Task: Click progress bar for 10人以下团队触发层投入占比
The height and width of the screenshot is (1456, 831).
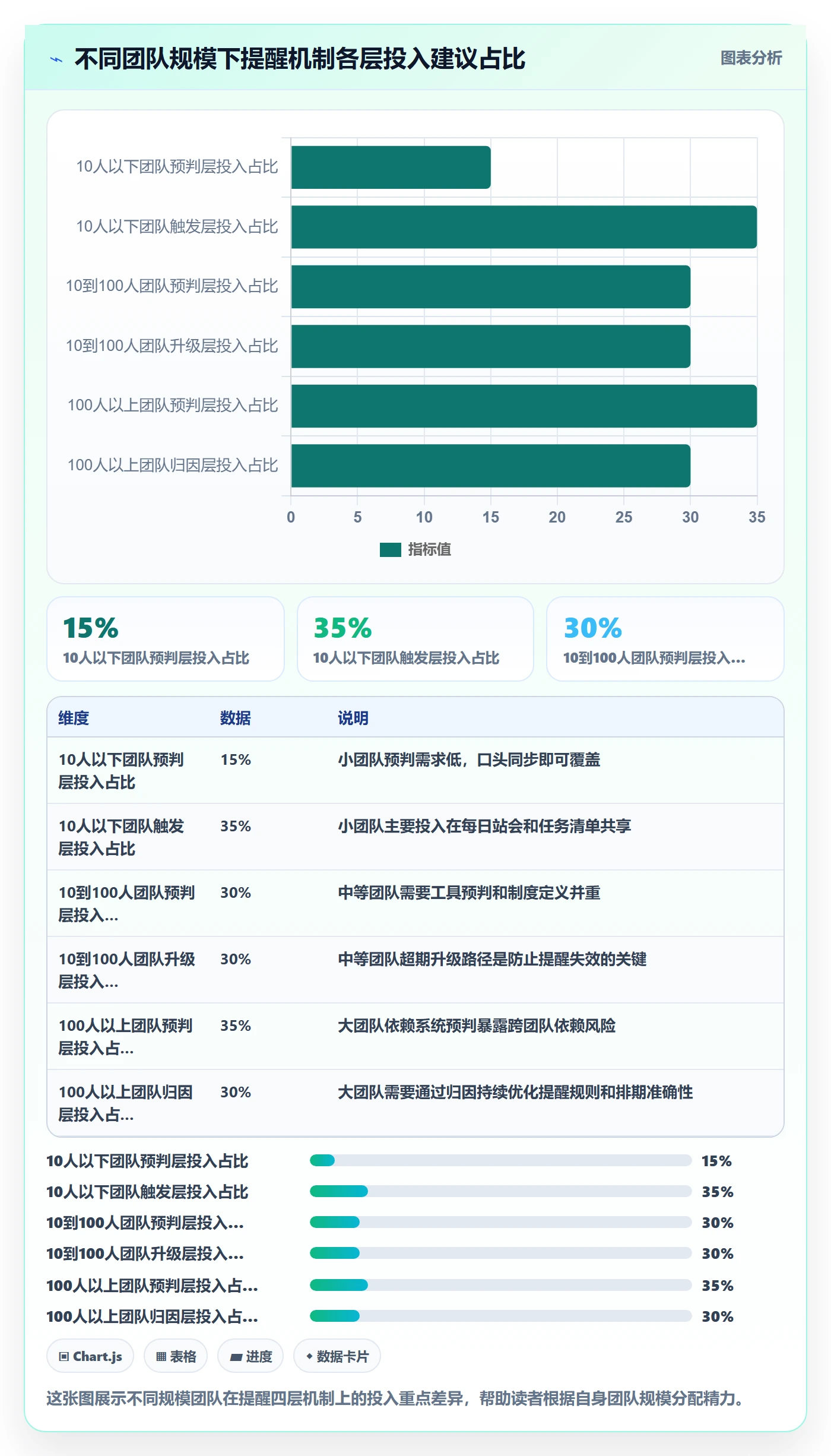Action: click(501, 1191)
